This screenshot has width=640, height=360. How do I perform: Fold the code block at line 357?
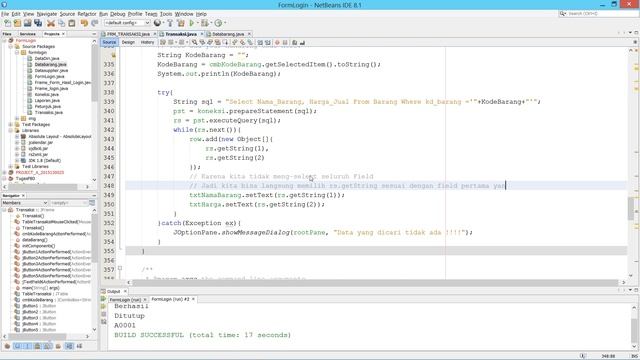click(x=120, y=268)
